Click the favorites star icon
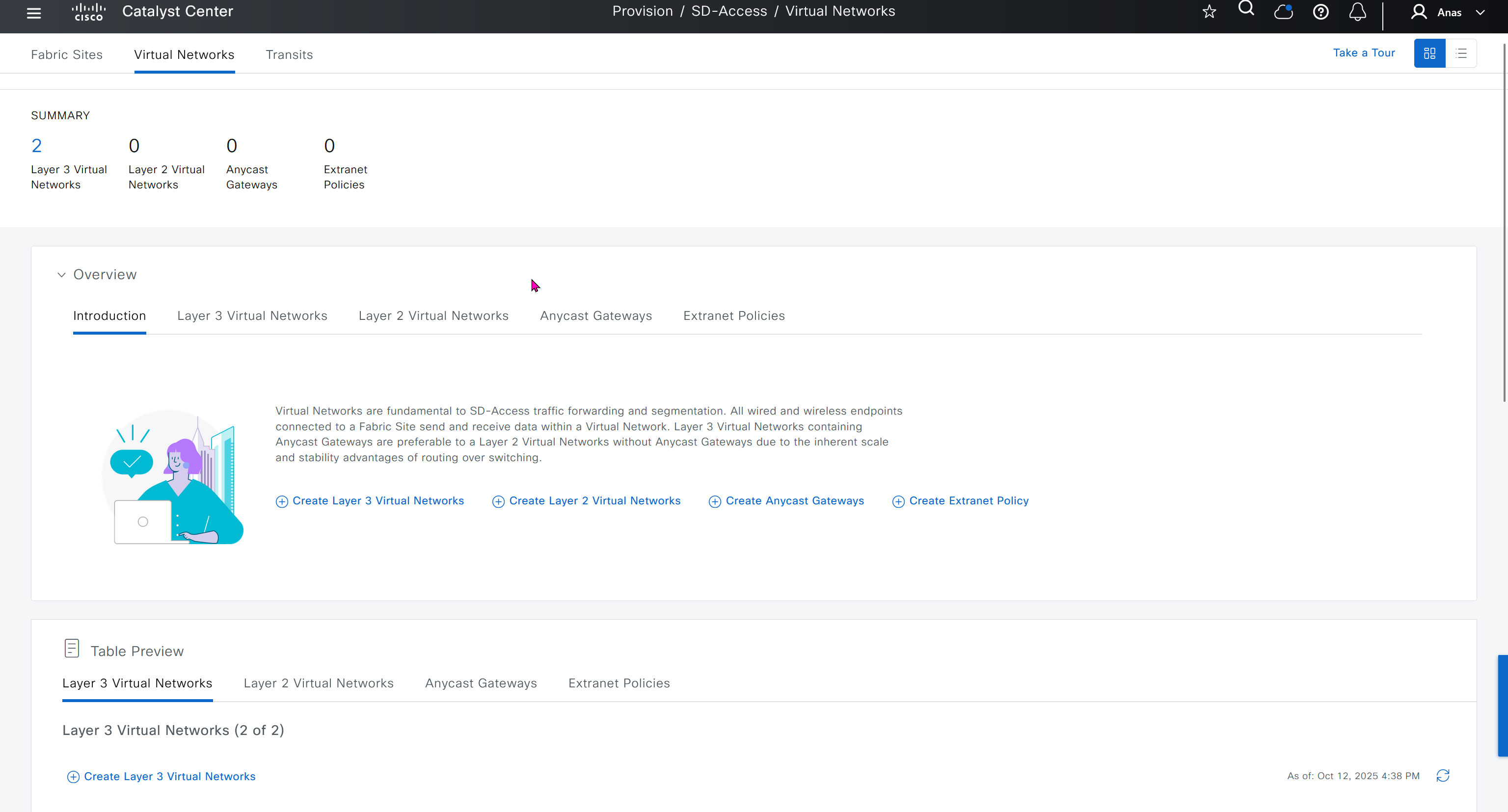This screenshot has width=1508, height=812. [x=1209, y=12]
